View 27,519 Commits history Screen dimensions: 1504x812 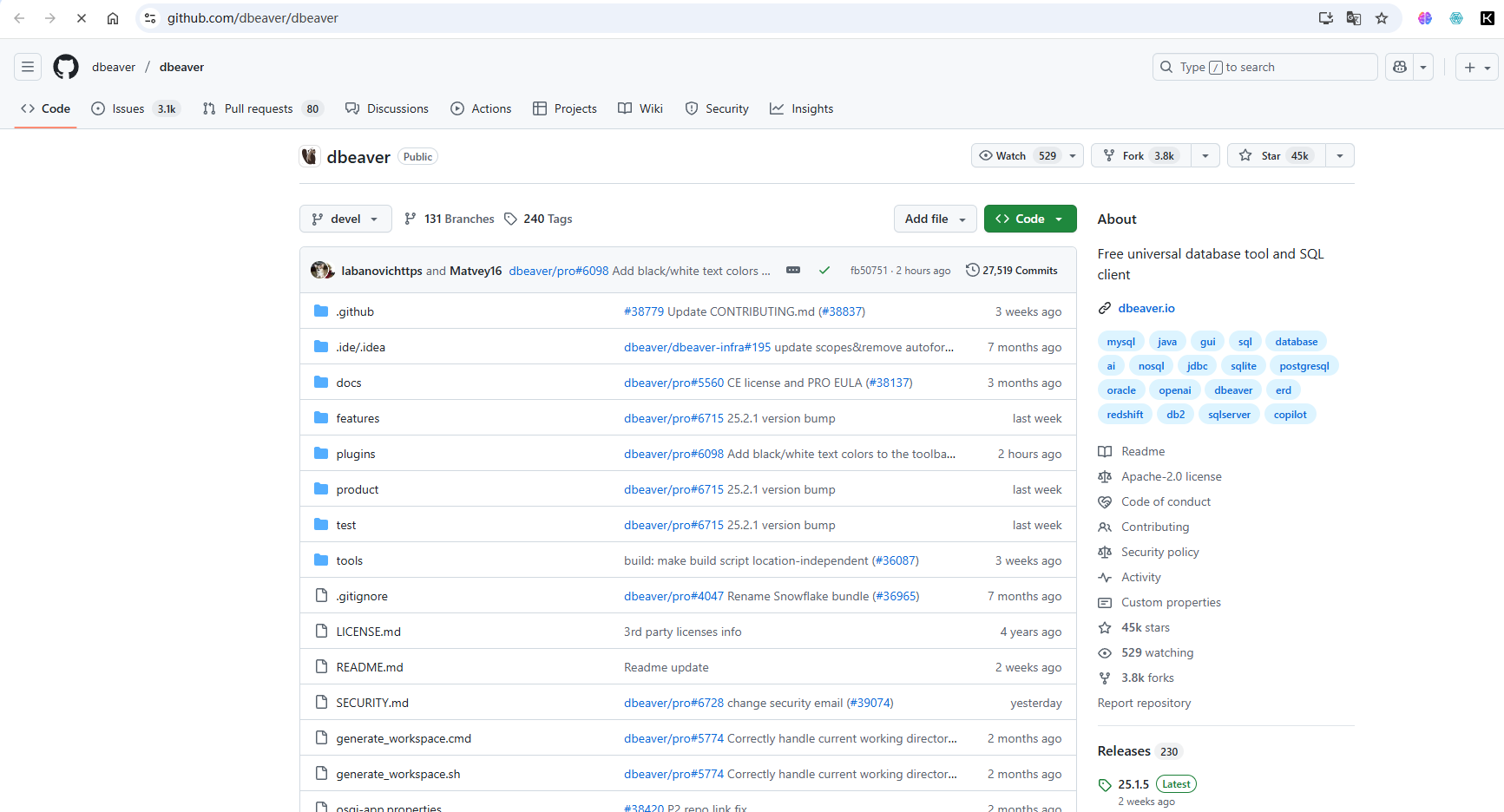click(1012, 271)
